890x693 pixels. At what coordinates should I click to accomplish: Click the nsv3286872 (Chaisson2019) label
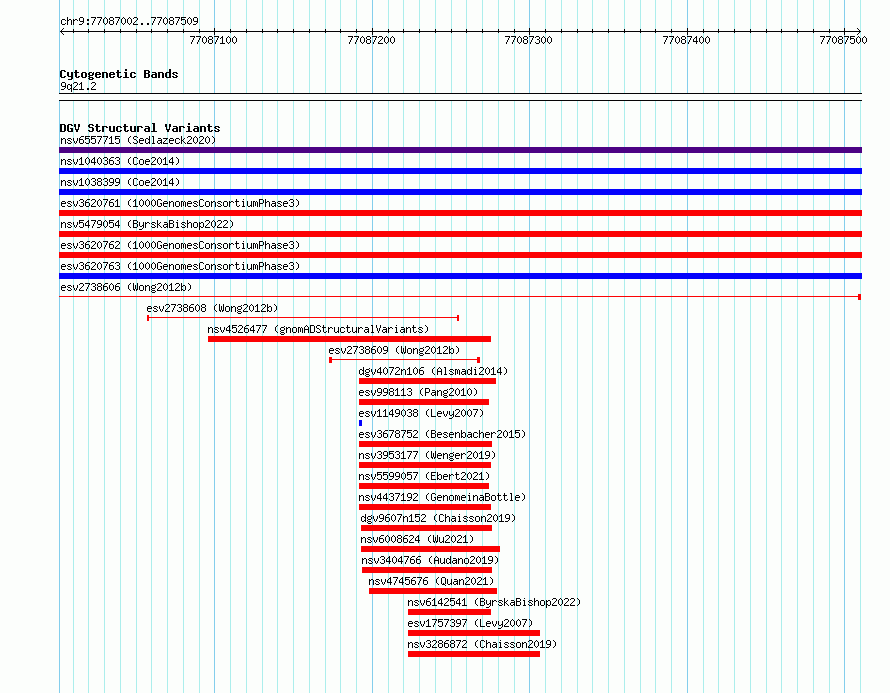[x=482, y=644]
